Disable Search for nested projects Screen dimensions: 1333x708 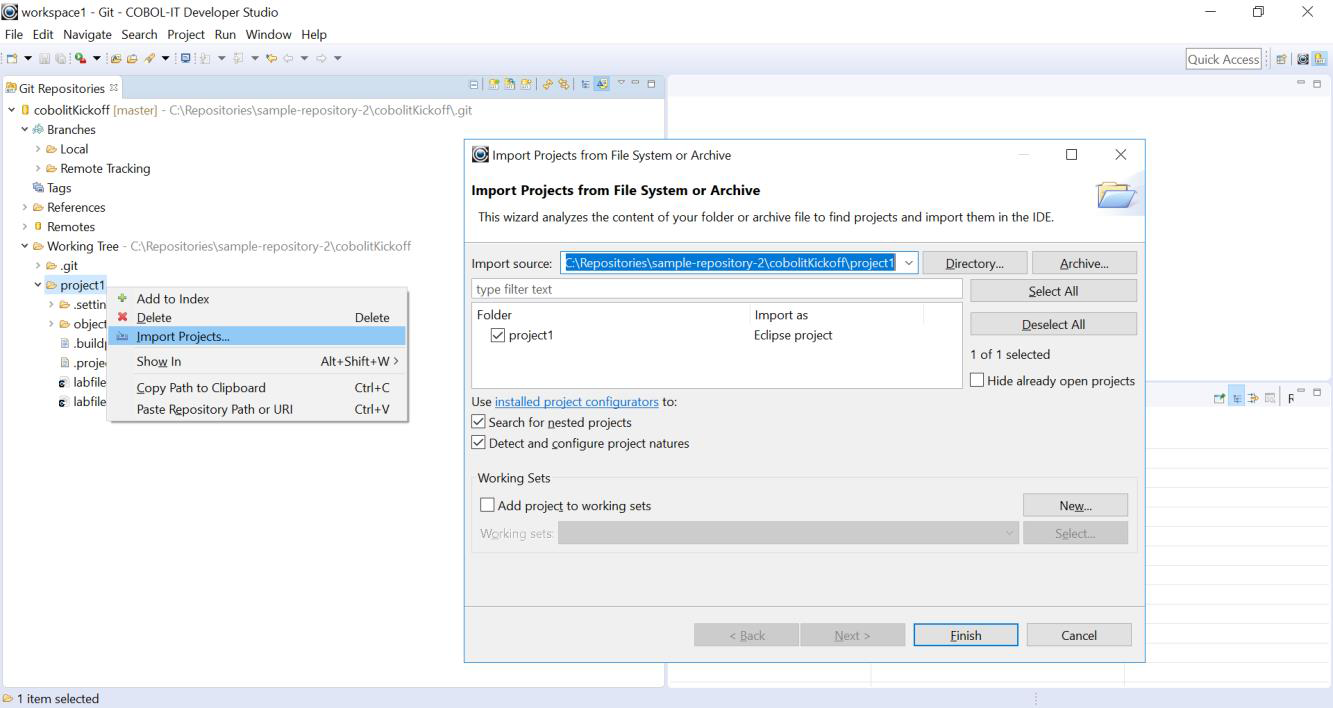click(479, 422)
